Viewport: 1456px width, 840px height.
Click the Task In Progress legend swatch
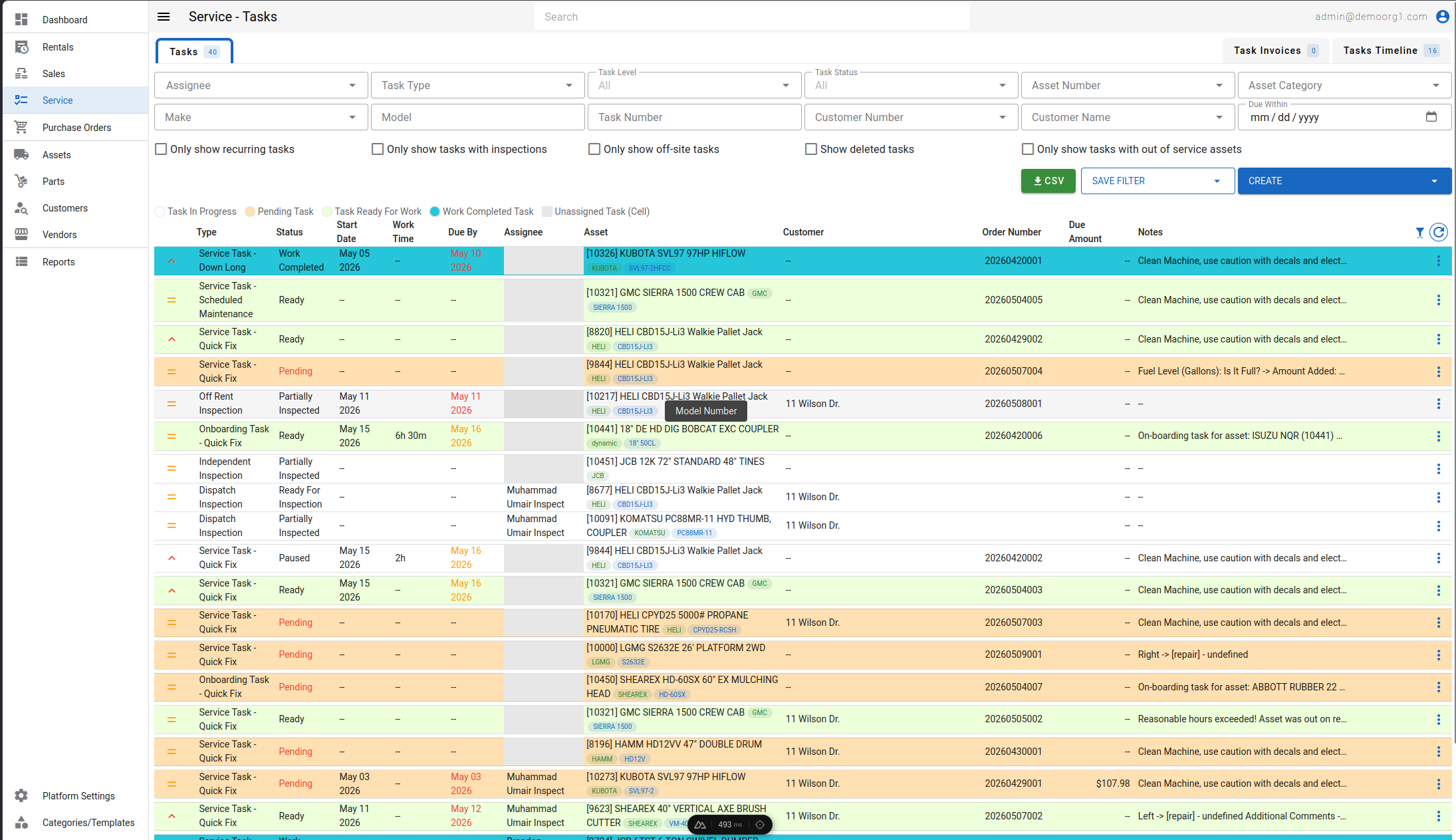click(160, 211)
